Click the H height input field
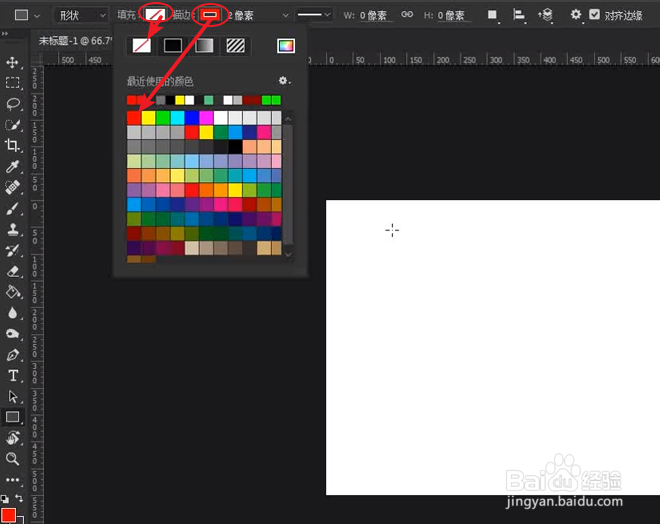 point(454,16)
